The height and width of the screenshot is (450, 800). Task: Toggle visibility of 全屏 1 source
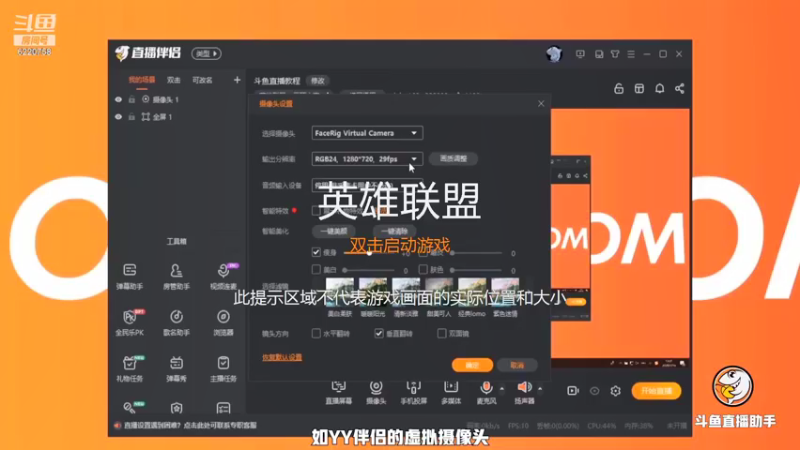click(x=118, y=117)
